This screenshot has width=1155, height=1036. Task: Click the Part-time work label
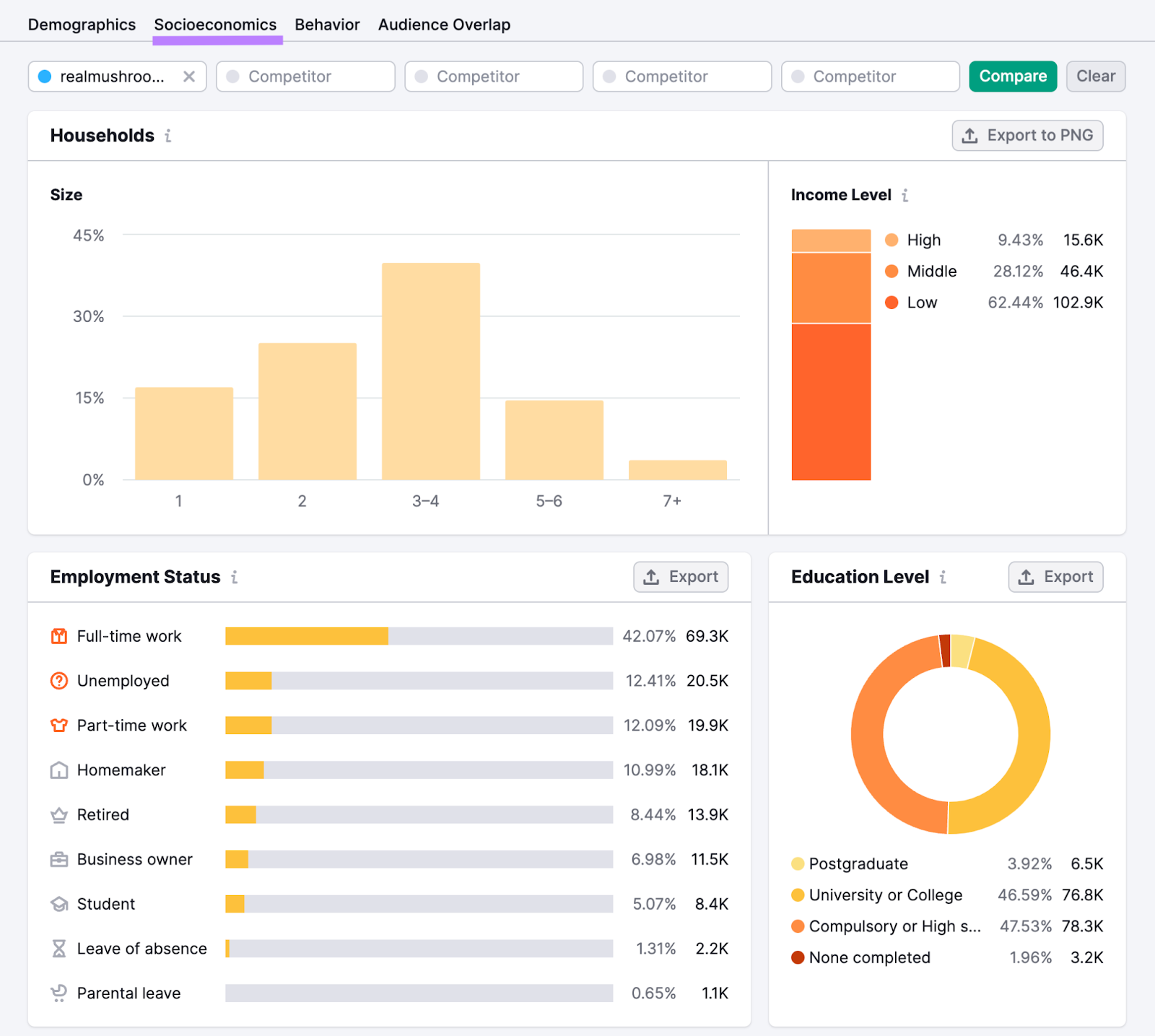coord(132,726)
